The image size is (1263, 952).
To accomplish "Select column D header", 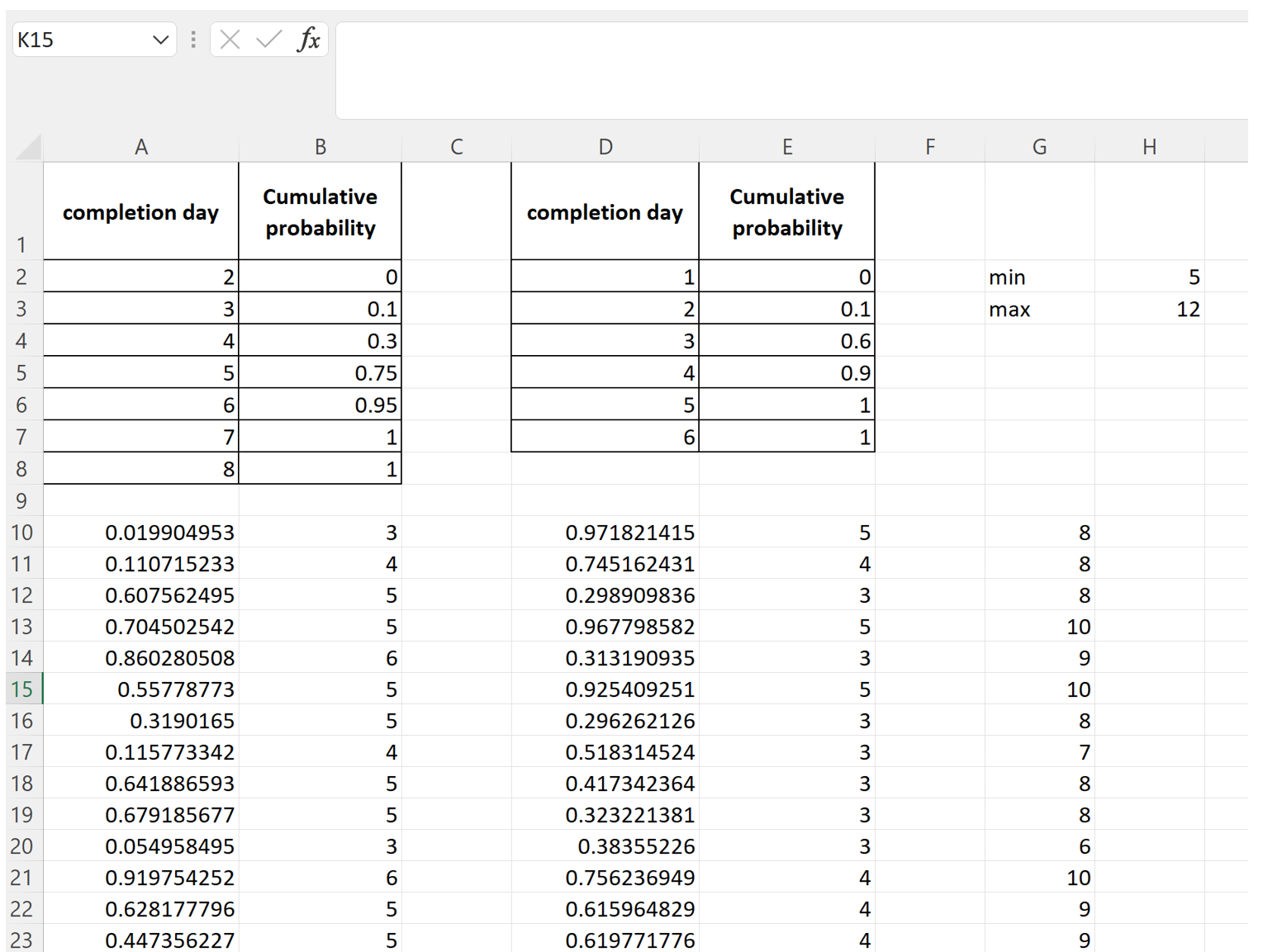I will click(605, 147).
